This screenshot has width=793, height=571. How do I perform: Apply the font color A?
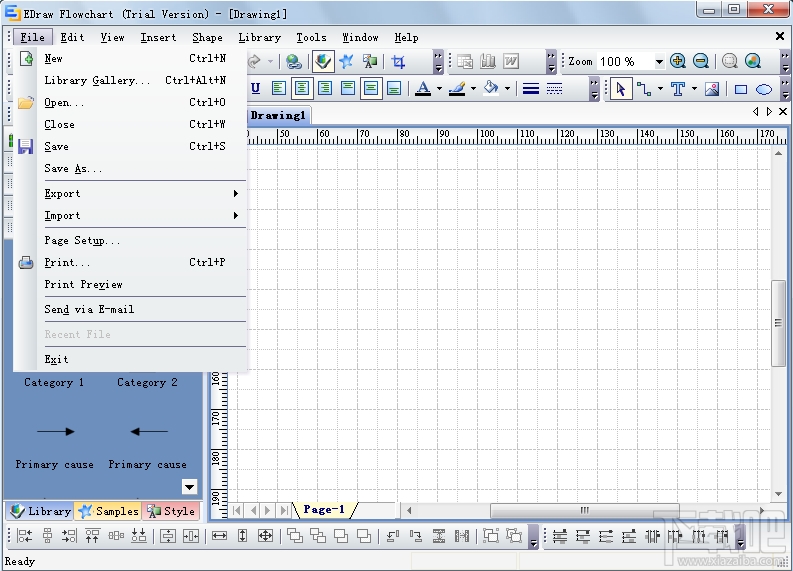423,89
